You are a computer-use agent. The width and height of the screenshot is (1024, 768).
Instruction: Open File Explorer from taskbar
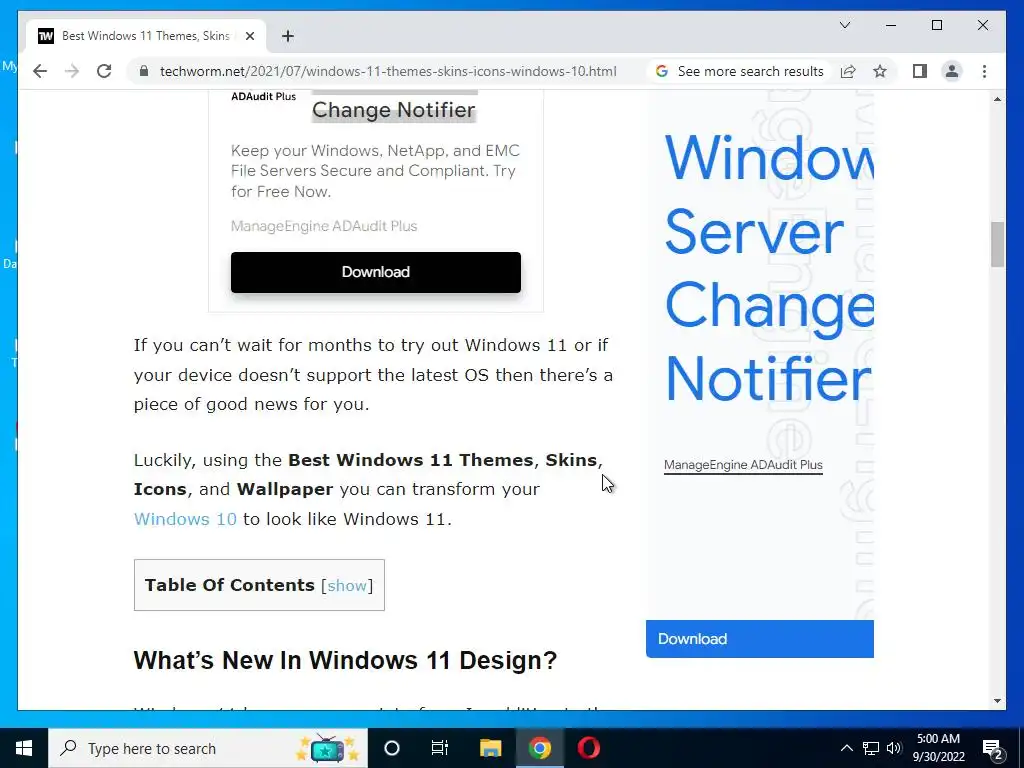(x=490, y=748)
